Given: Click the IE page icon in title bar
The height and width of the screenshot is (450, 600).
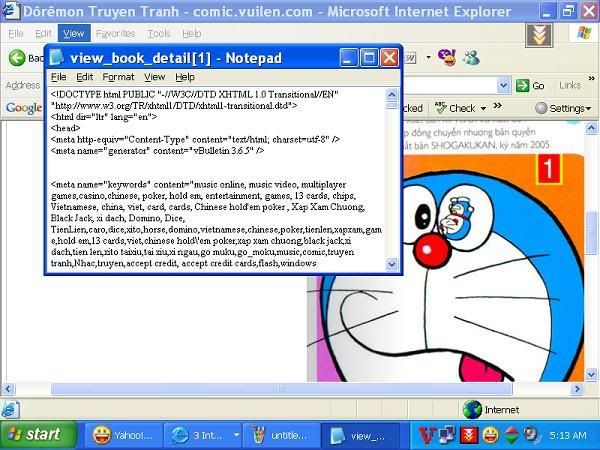Looking at the screenshot, I should (x=11, y=11).
